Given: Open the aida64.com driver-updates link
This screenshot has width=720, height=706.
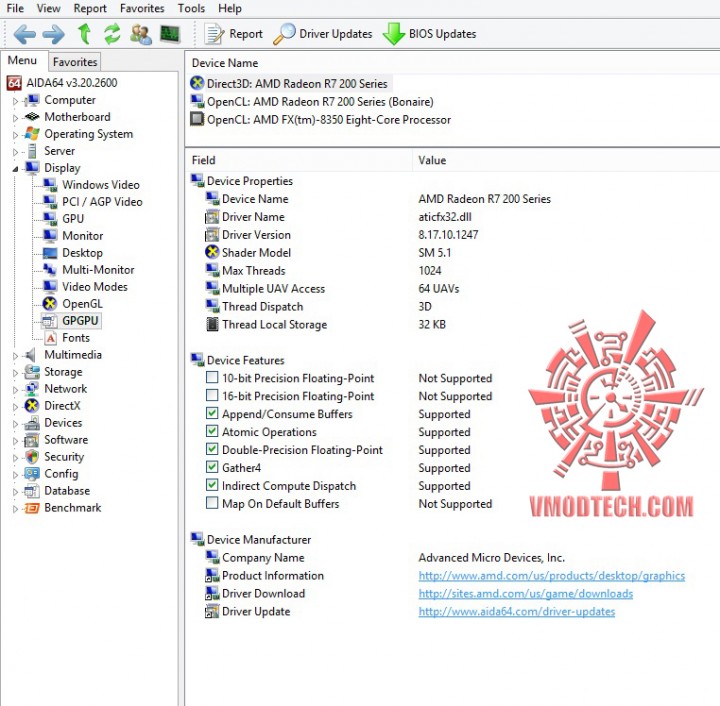Looking at the screenshot, I should click(x=517, y=611).
